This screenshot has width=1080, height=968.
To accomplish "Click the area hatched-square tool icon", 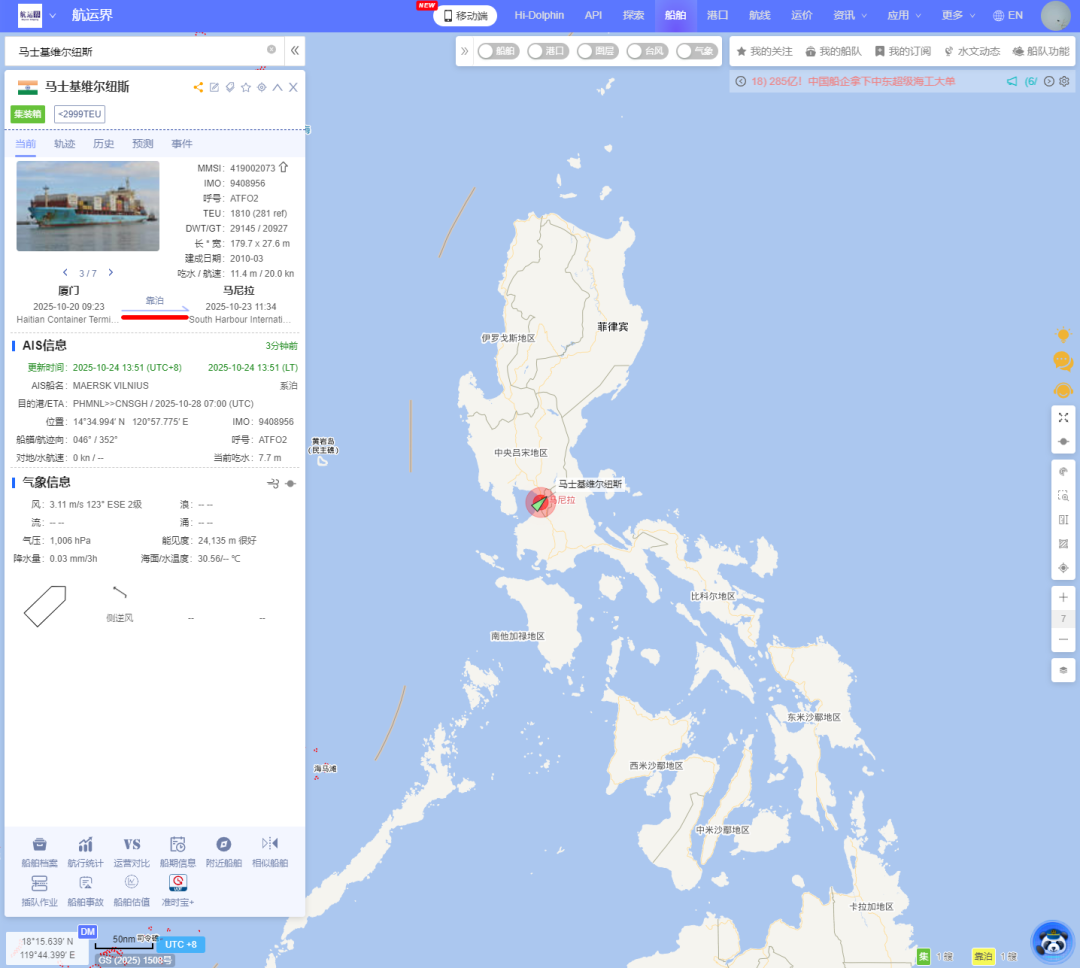I will coord(1063,544).
